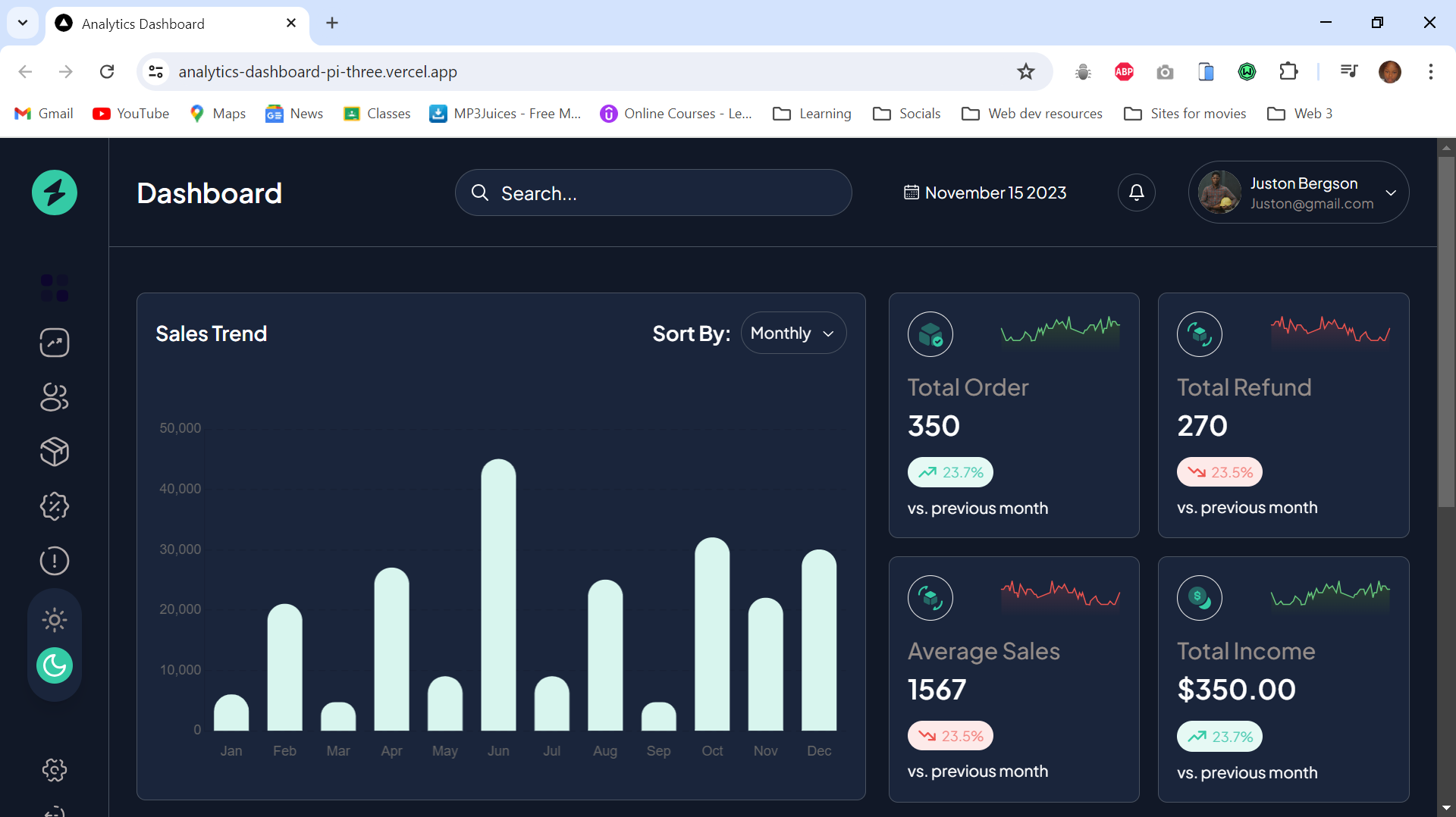Click the Dec bar in Sales Trend
1456x817 pixels.
pos(819,640)
